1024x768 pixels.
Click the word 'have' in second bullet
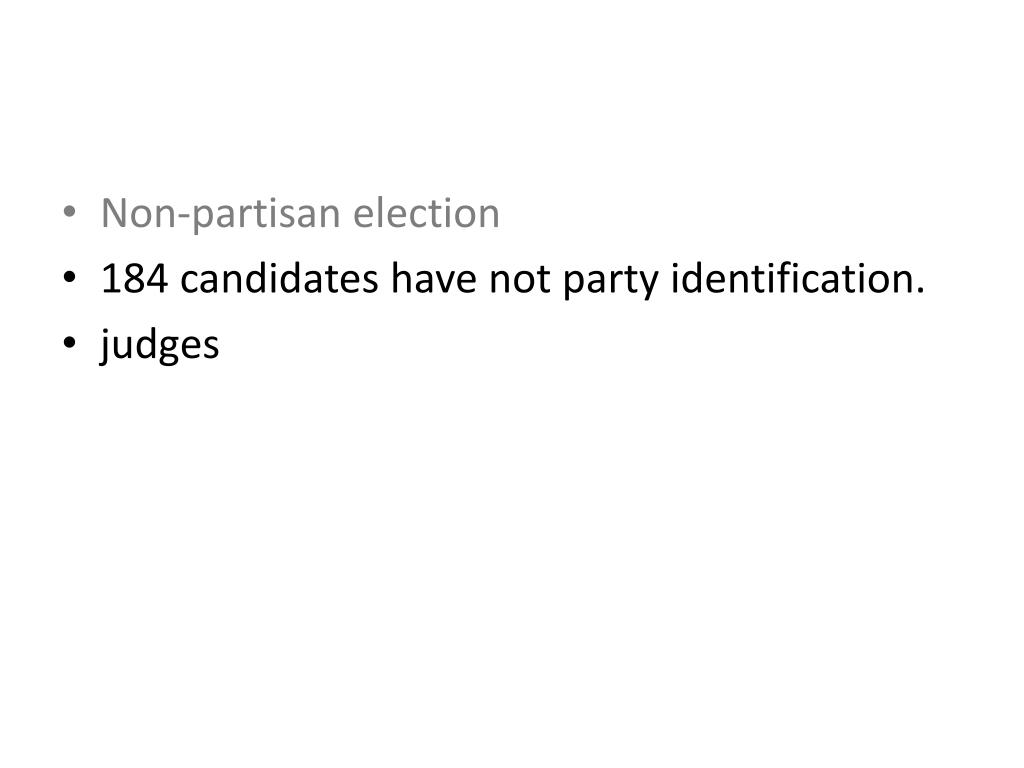434,278
